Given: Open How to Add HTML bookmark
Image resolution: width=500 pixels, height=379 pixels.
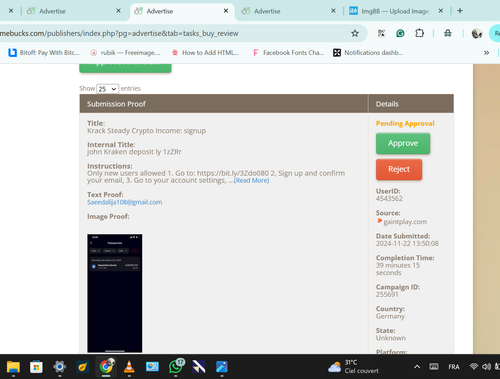Looking at the screenshot, I should (205, 53).
